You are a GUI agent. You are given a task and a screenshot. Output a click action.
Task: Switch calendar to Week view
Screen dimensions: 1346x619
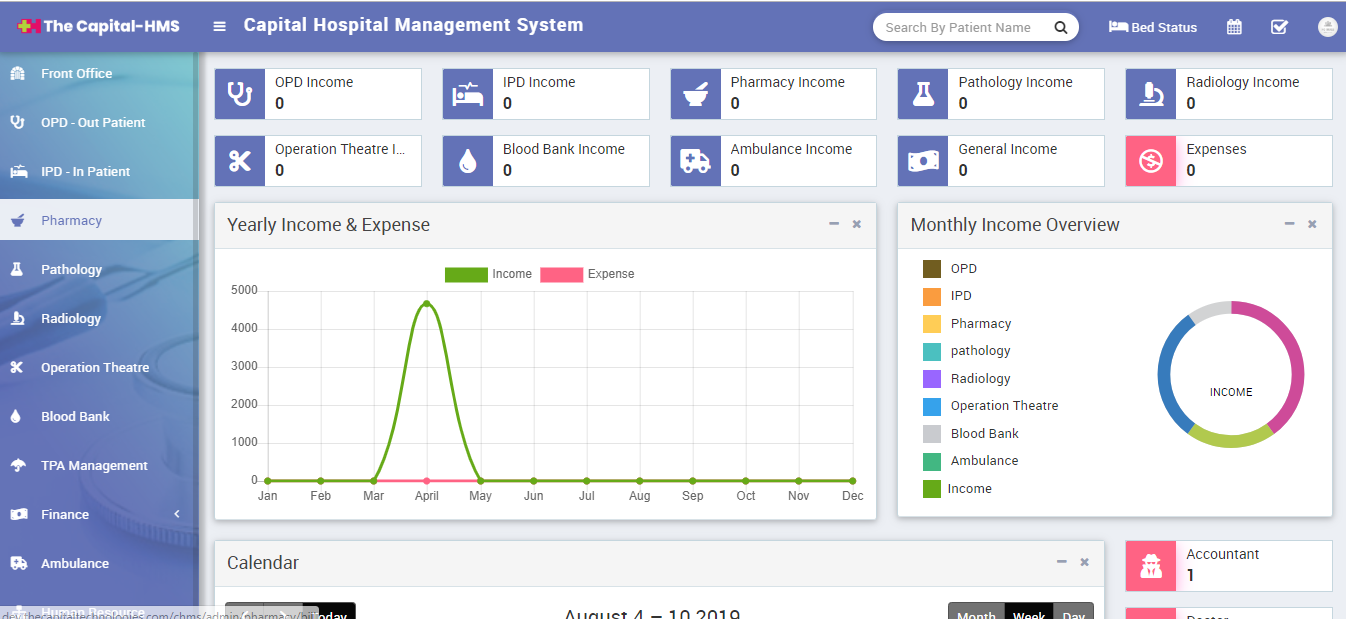pos(1028,613)
